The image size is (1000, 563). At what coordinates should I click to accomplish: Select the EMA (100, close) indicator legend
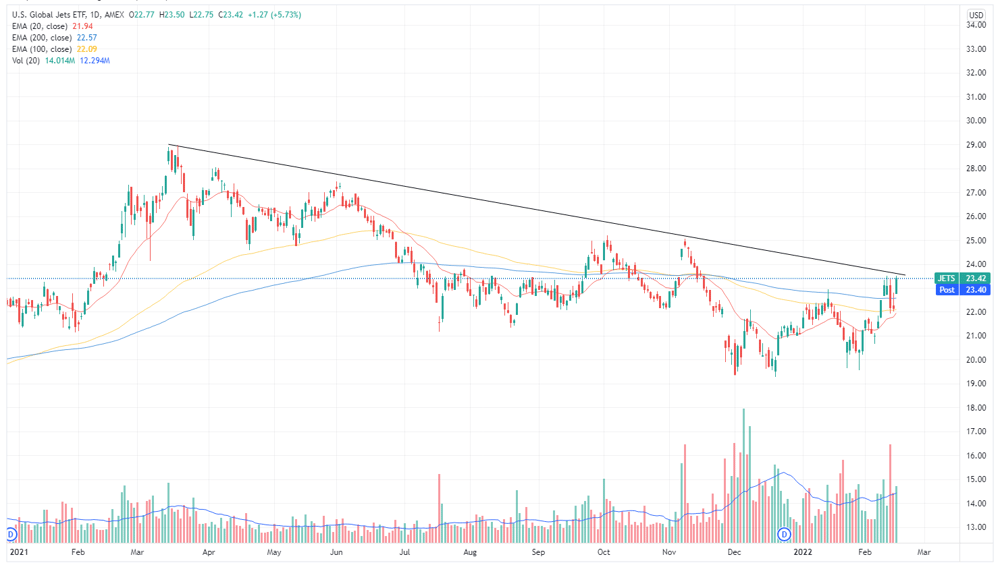(x=43, y=49)
